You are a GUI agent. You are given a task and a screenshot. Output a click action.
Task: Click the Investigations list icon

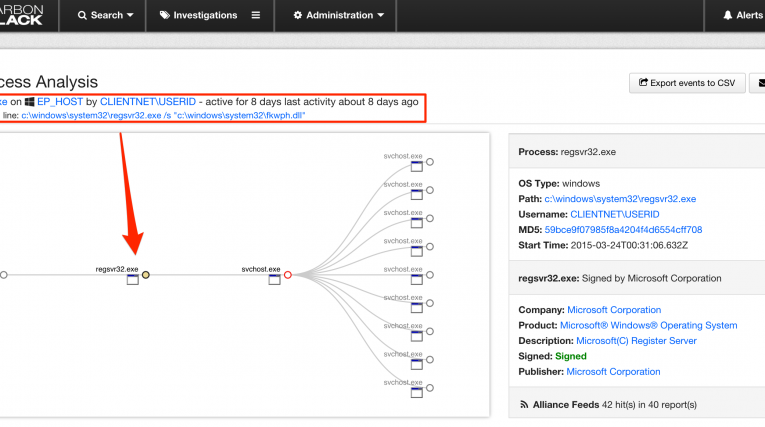pos(256,15)
